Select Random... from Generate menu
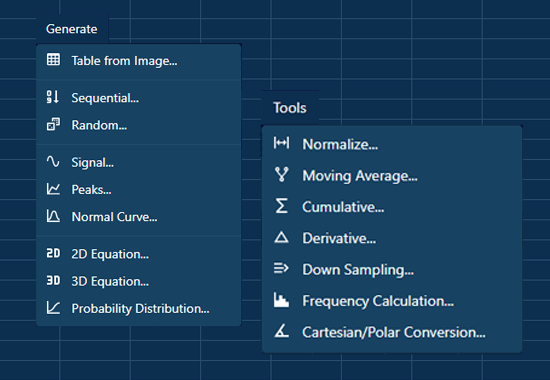The image size is (550, 380). pyautogui.click(x=139, y=125)
